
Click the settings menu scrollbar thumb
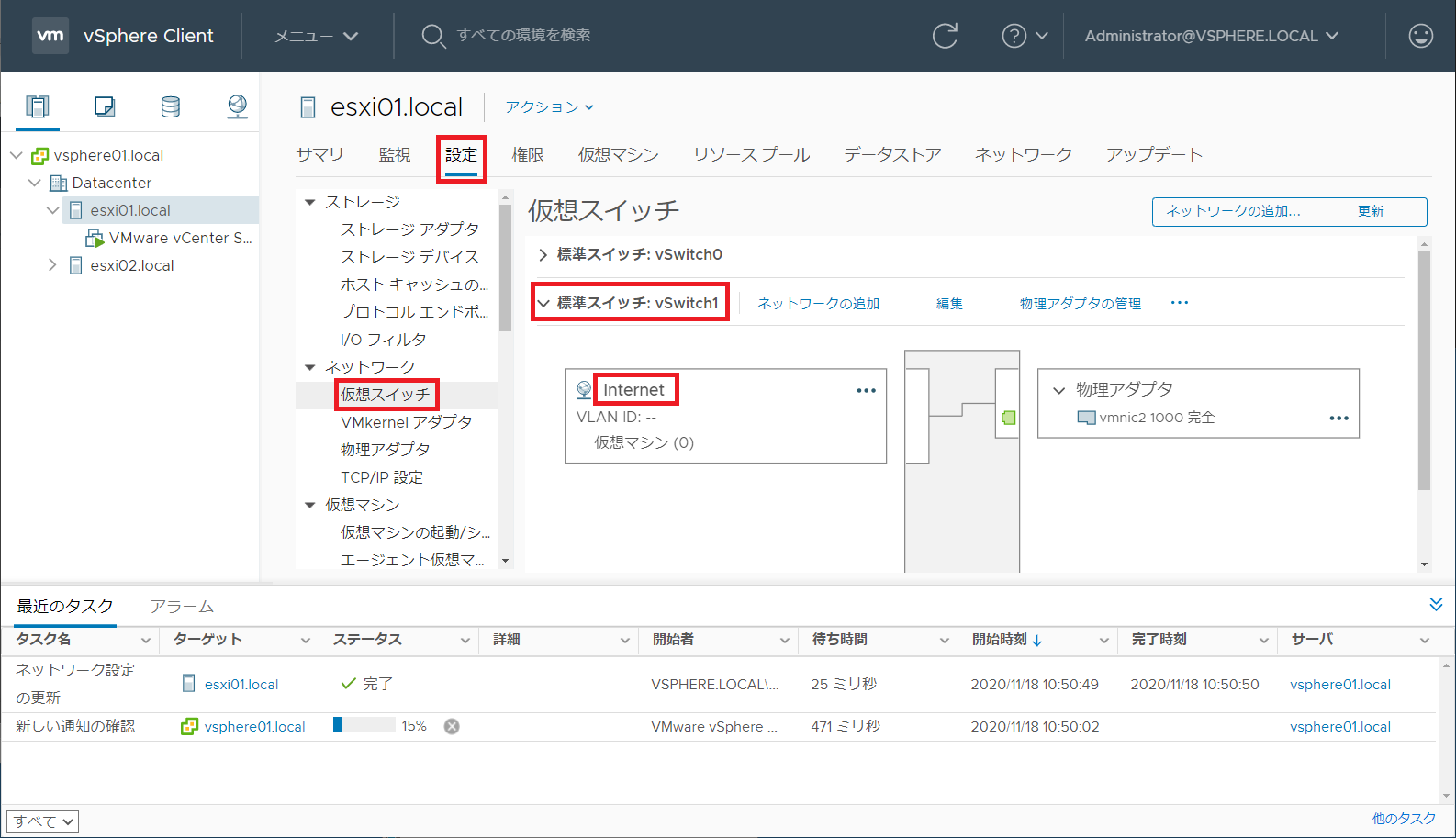(505, 268)
